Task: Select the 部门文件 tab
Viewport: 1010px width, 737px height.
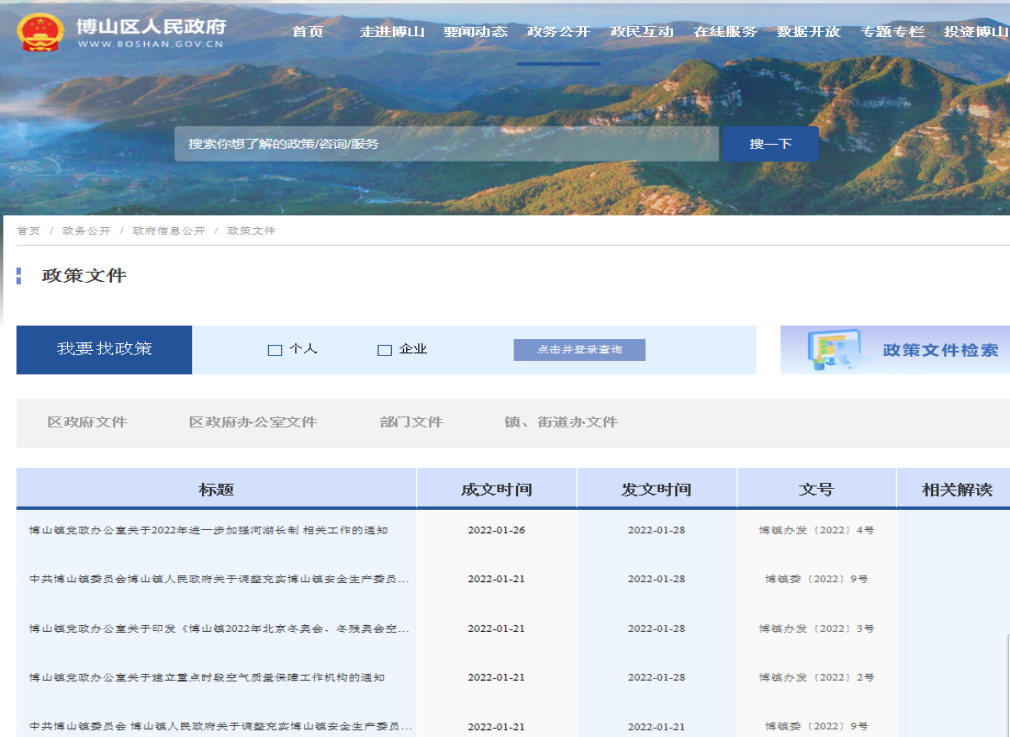Action: [411, 422]
